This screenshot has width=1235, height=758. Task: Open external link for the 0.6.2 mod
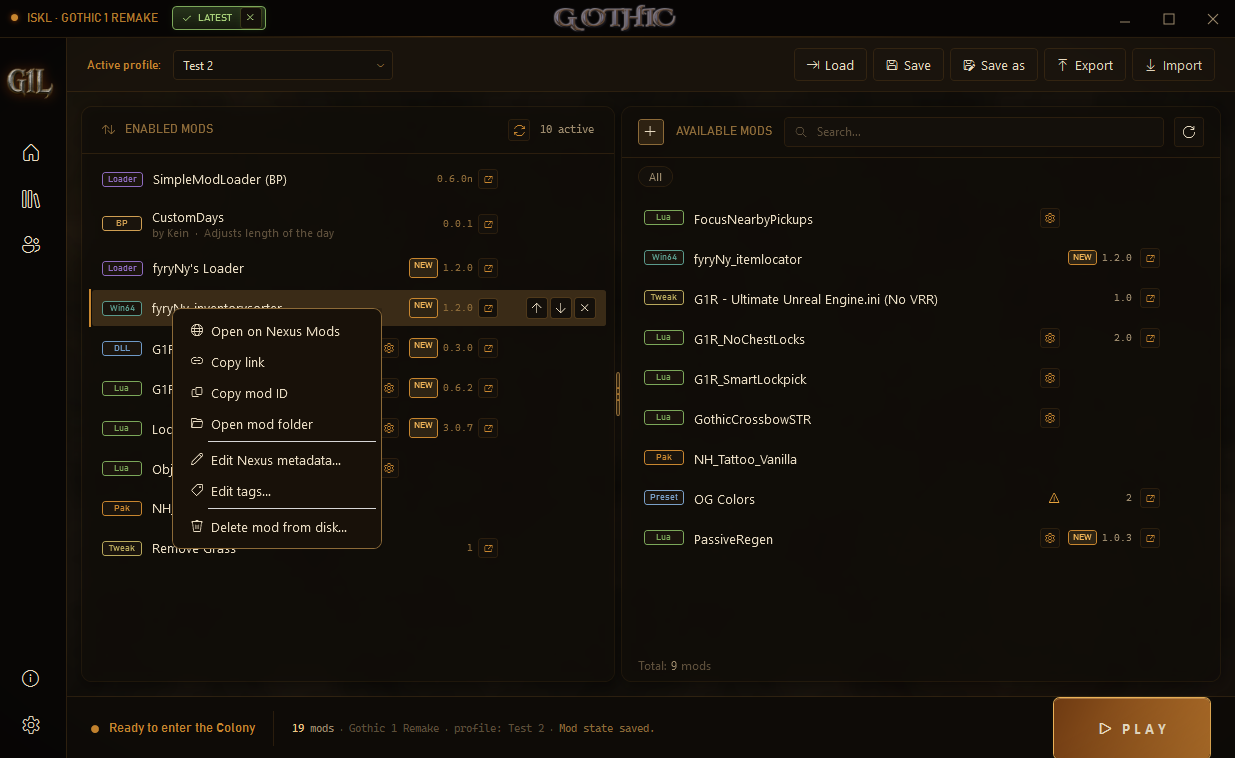(x=488, y=388)
